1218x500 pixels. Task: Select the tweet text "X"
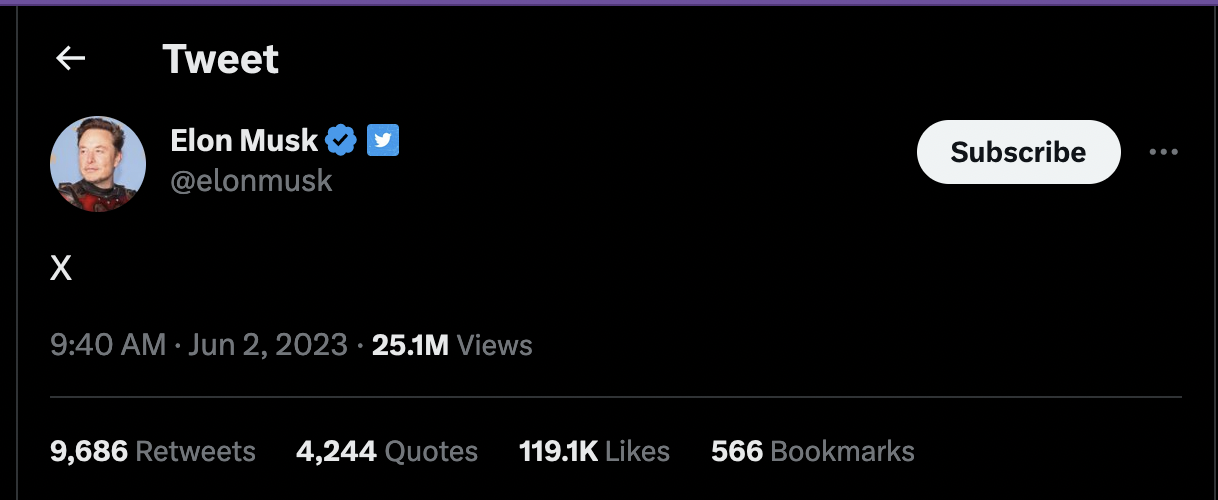[x=61, y=268]
